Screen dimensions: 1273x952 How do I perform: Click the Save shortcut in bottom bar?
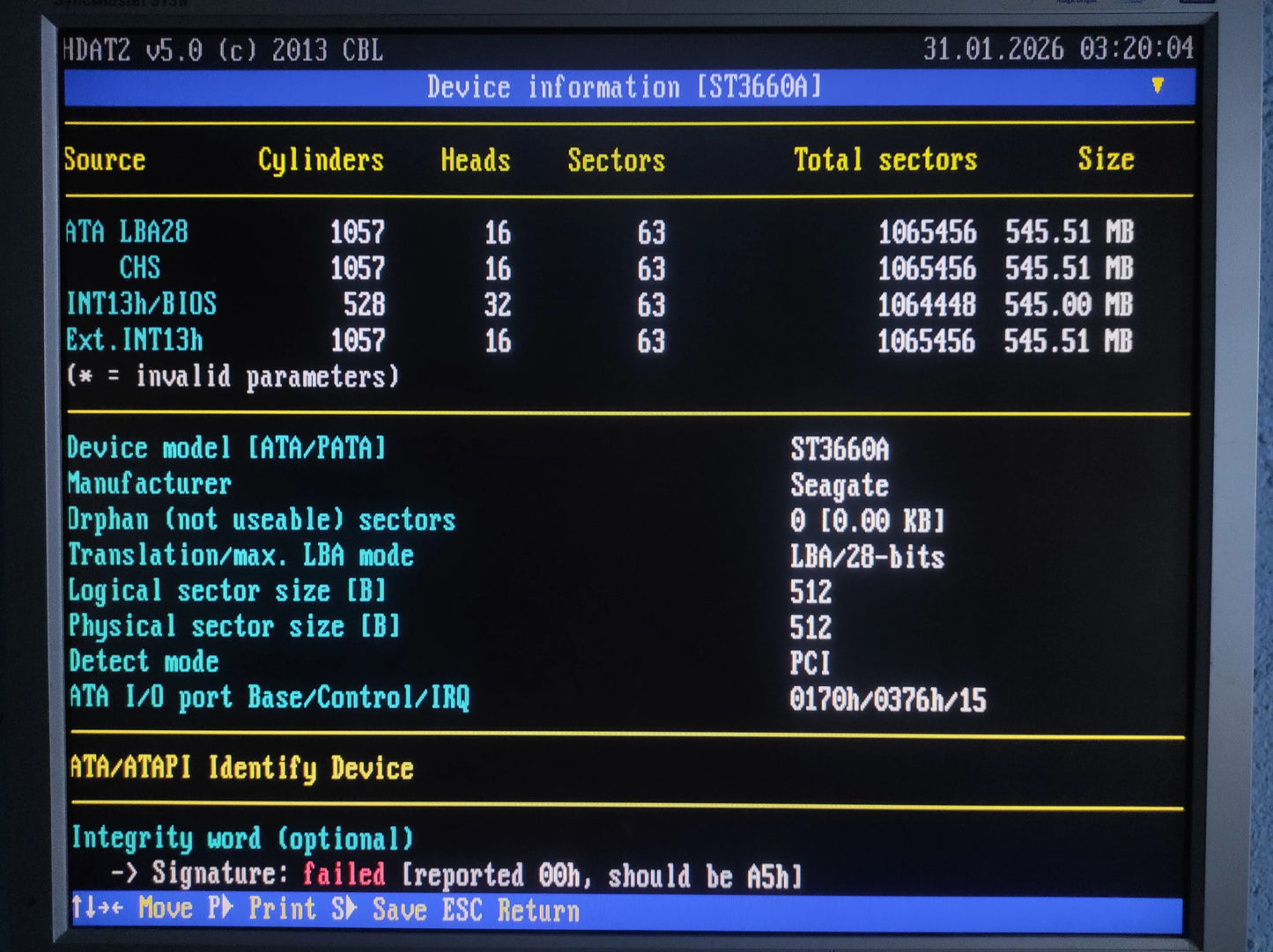379,910
